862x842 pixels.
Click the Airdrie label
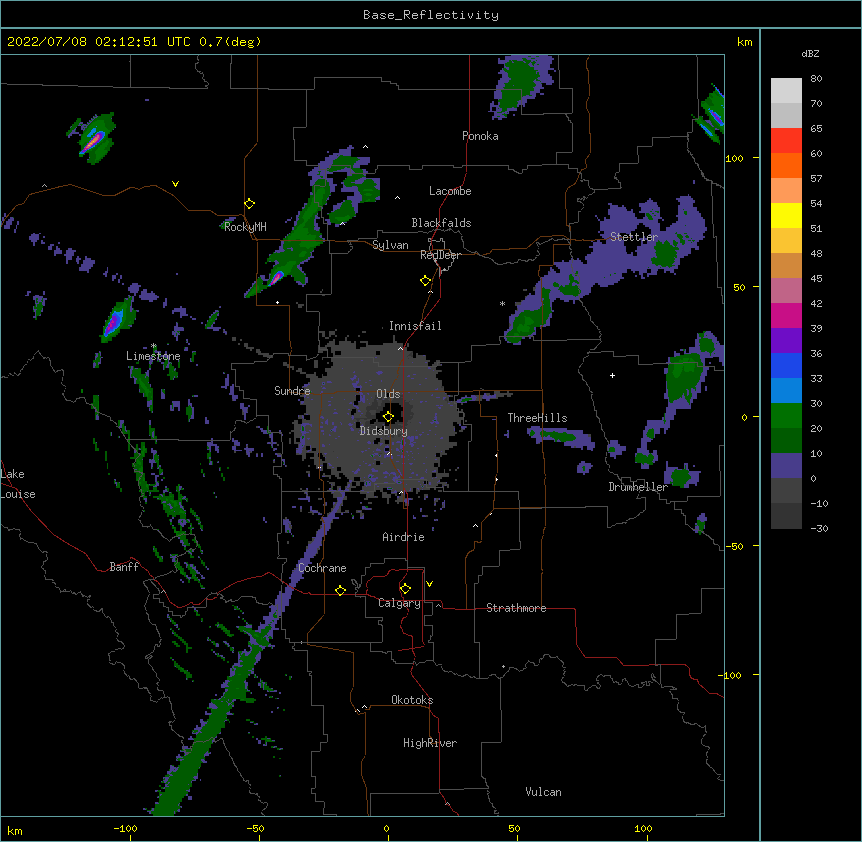[x=404, y=537]
